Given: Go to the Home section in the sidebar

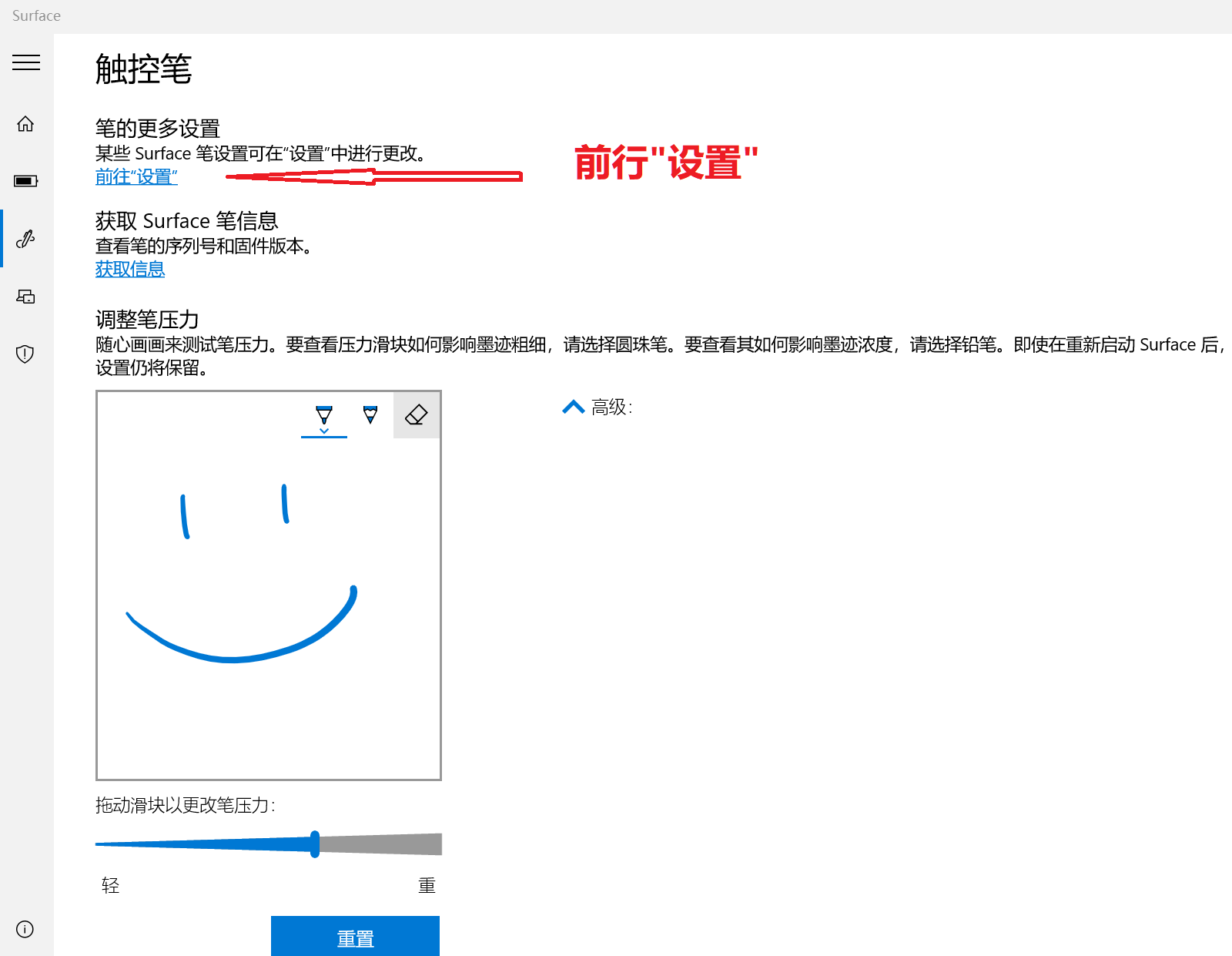Looking at the screenshot, I should point(25,123).
